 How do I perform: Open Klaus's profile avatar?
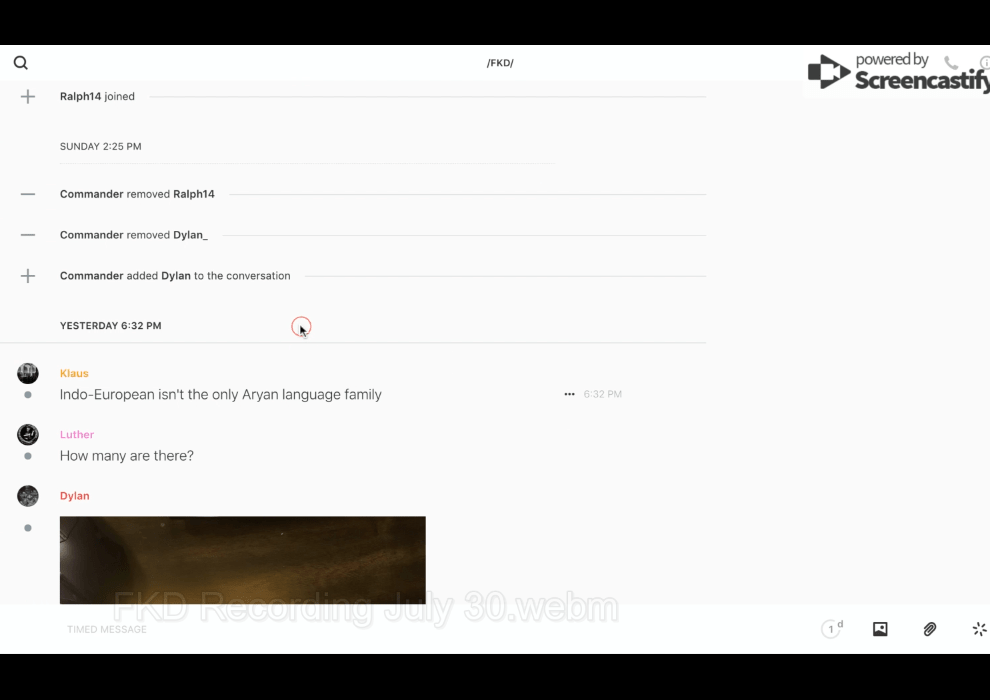[x=28, y=374]
